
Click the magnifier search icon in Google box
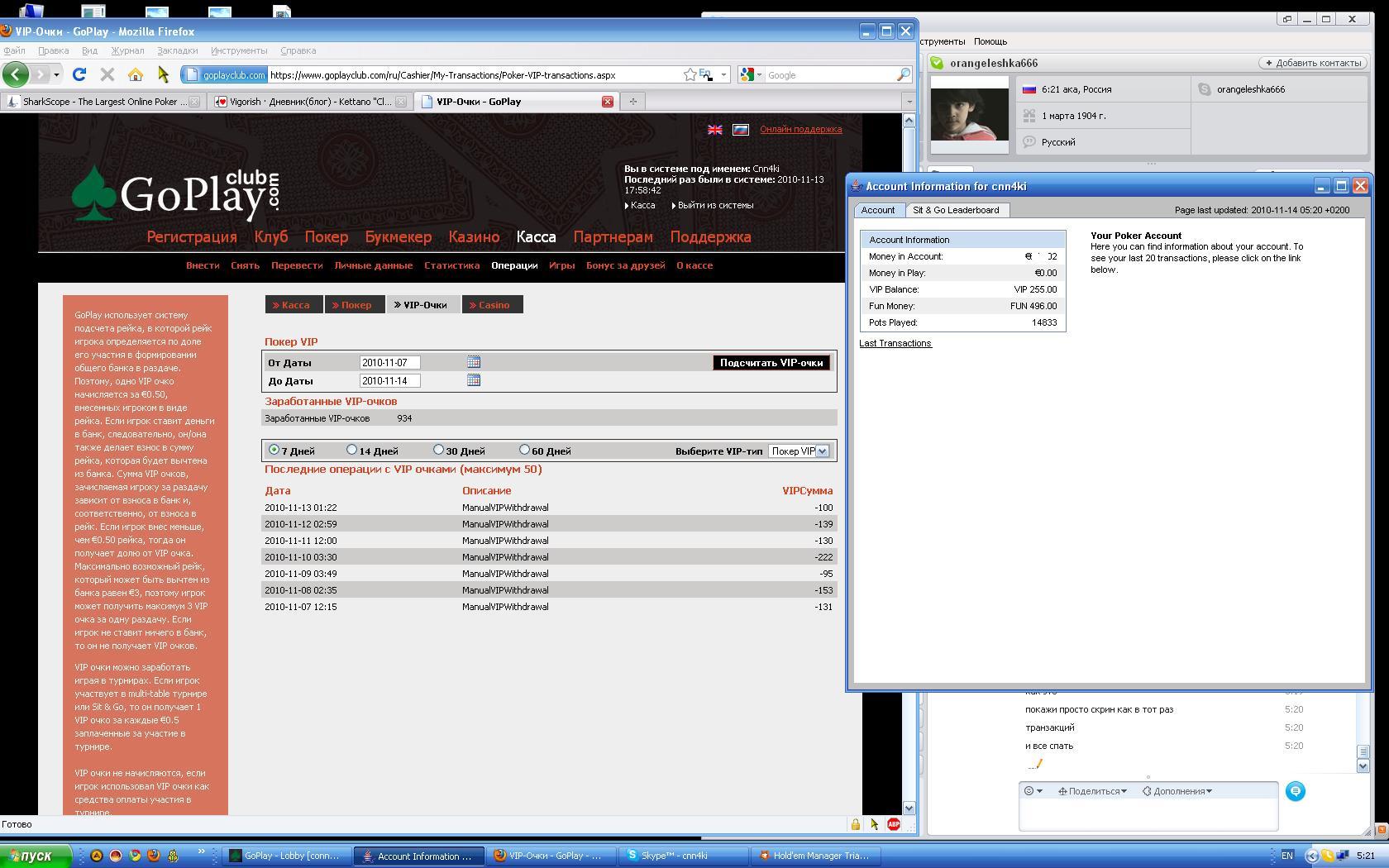903,74
